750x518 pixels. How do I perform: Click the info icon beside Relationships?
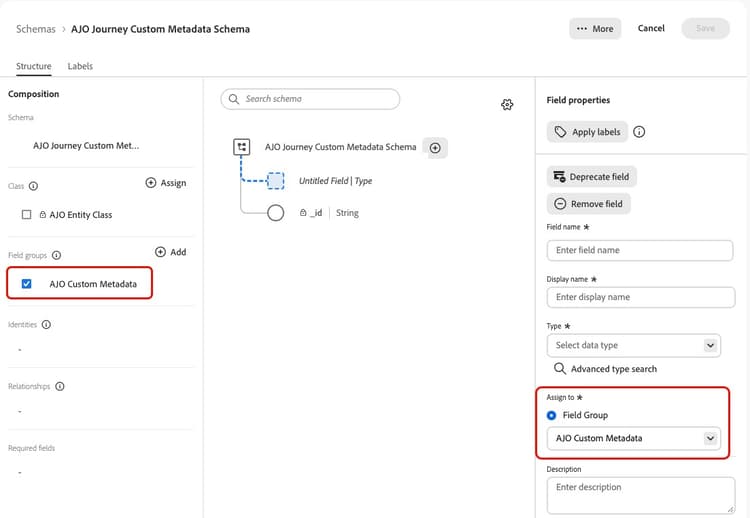60,386
